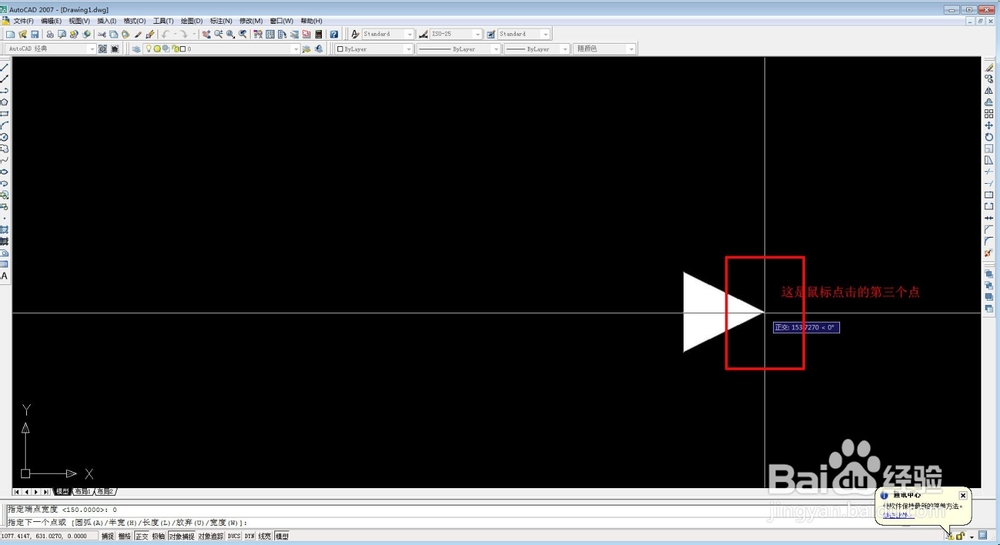Screen dimensions: 1000x545
Task: Select the Rectangle tool in Draw toolbar
Action: [4, 113]
